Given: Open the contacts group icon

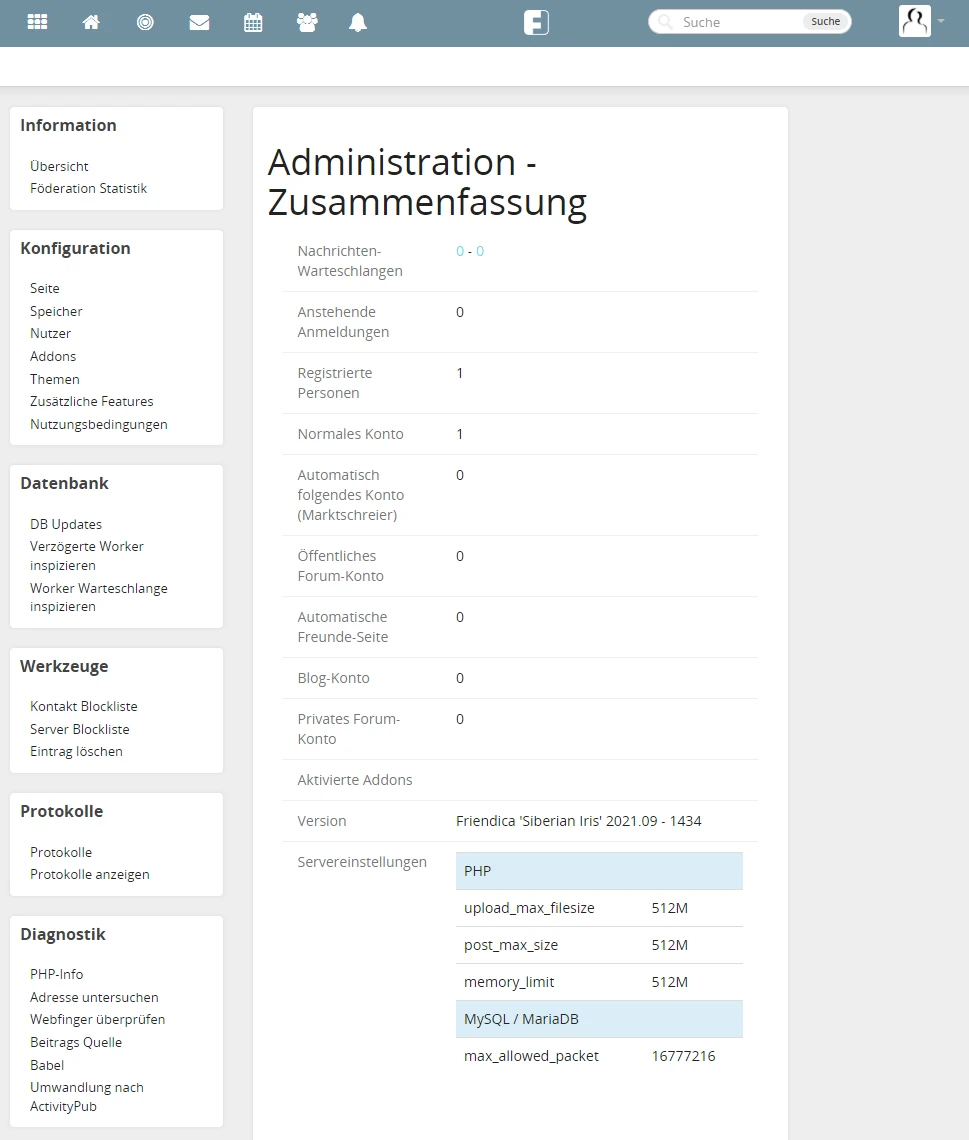Looking at the screenshot, I should tap(307, 22).
